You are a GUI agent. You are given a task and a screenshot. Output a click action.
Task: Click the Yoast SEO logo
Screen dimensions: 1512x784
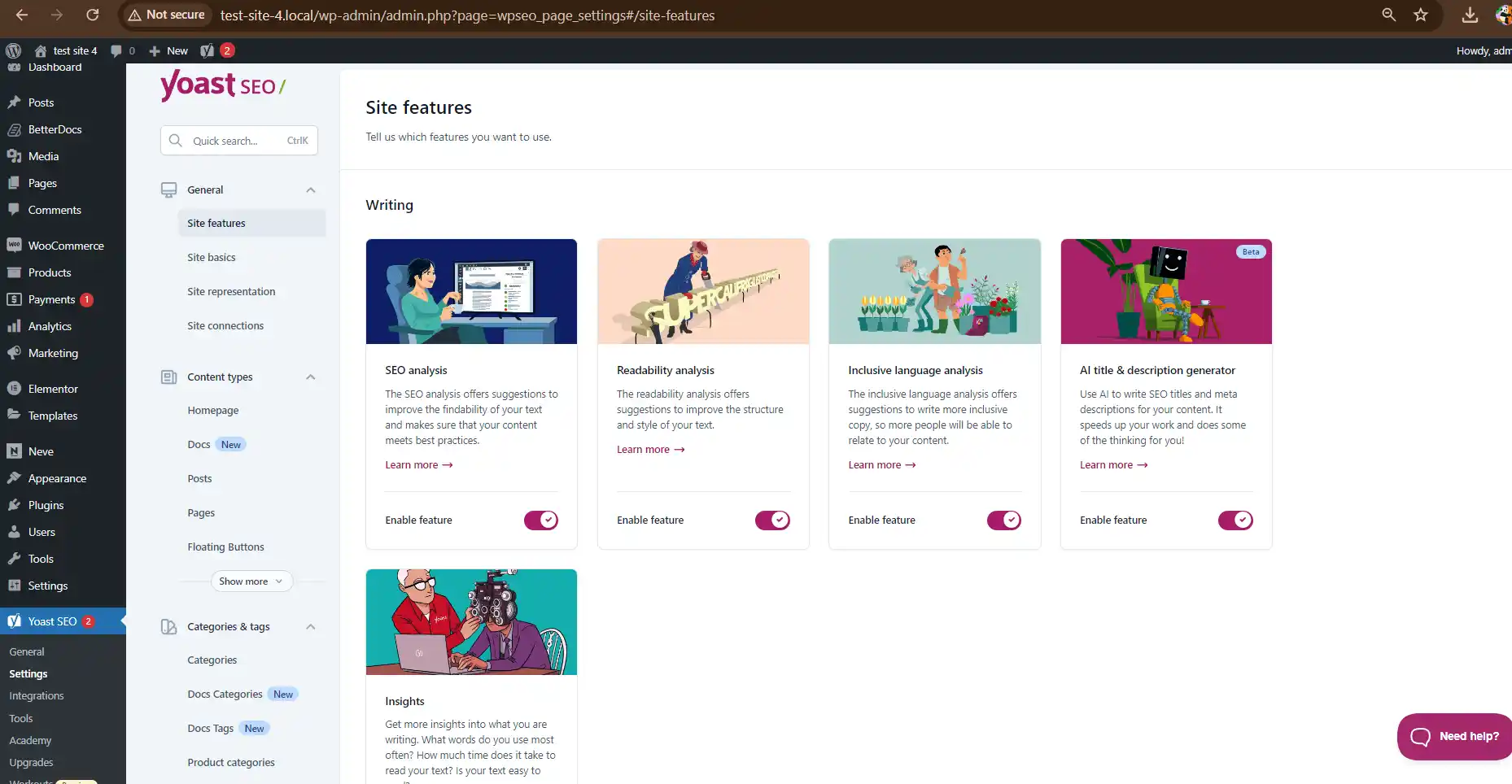coord(223,85)
